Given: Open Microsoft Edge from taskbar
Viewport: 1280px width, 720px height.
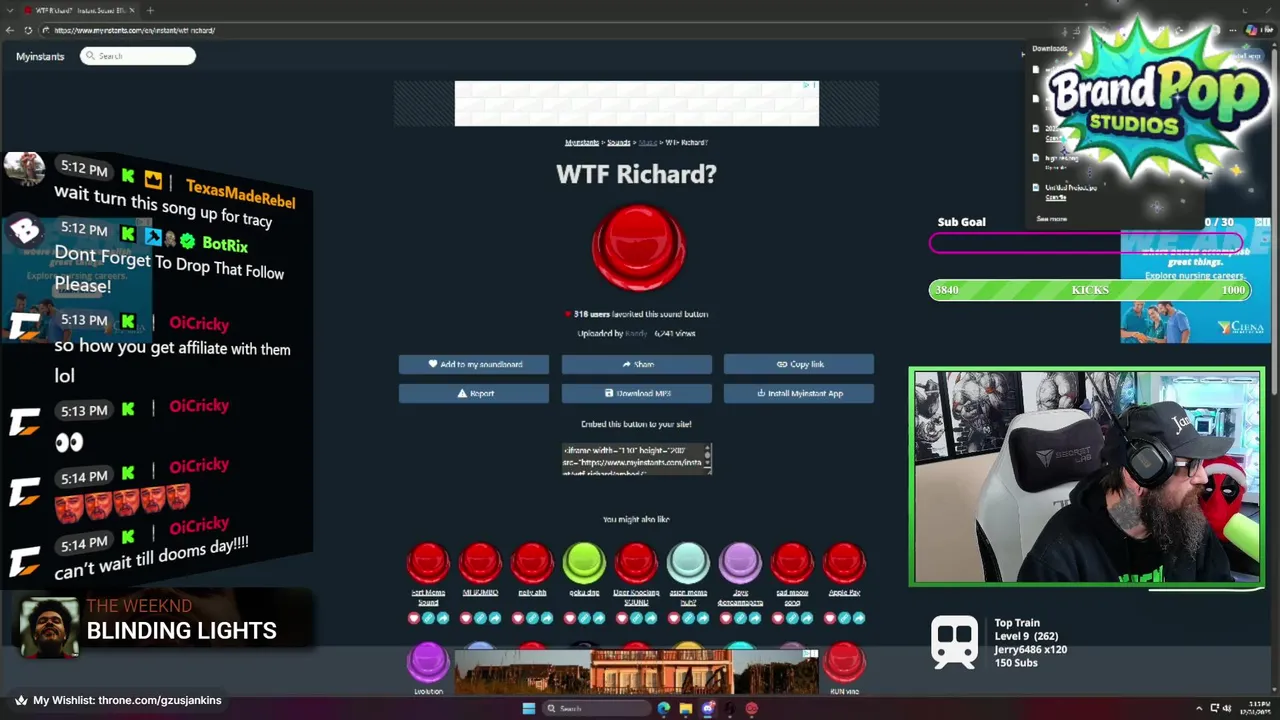Looking at the screenshot, I should [664, 708].
